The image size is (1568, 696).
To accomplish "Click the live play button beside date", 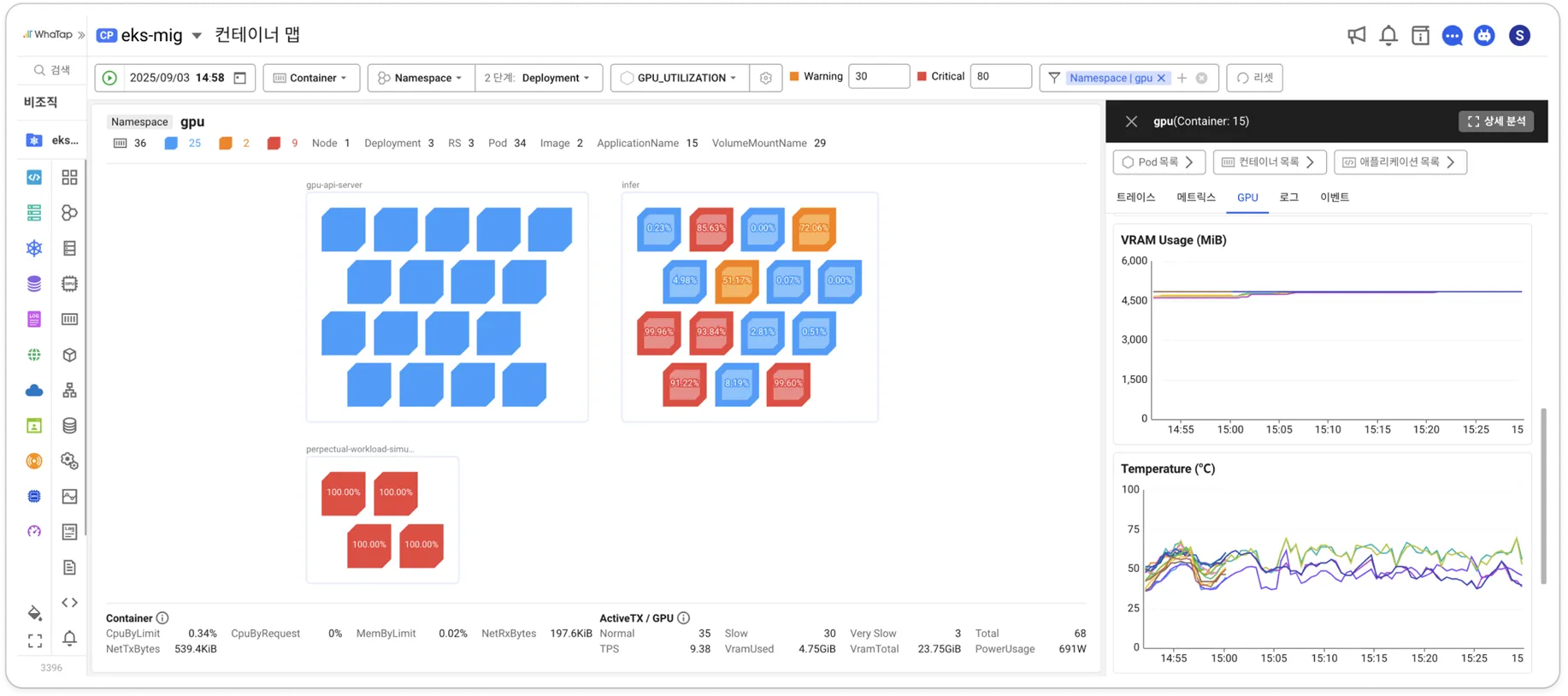I will pyautogui.click(x=109, y=78).
